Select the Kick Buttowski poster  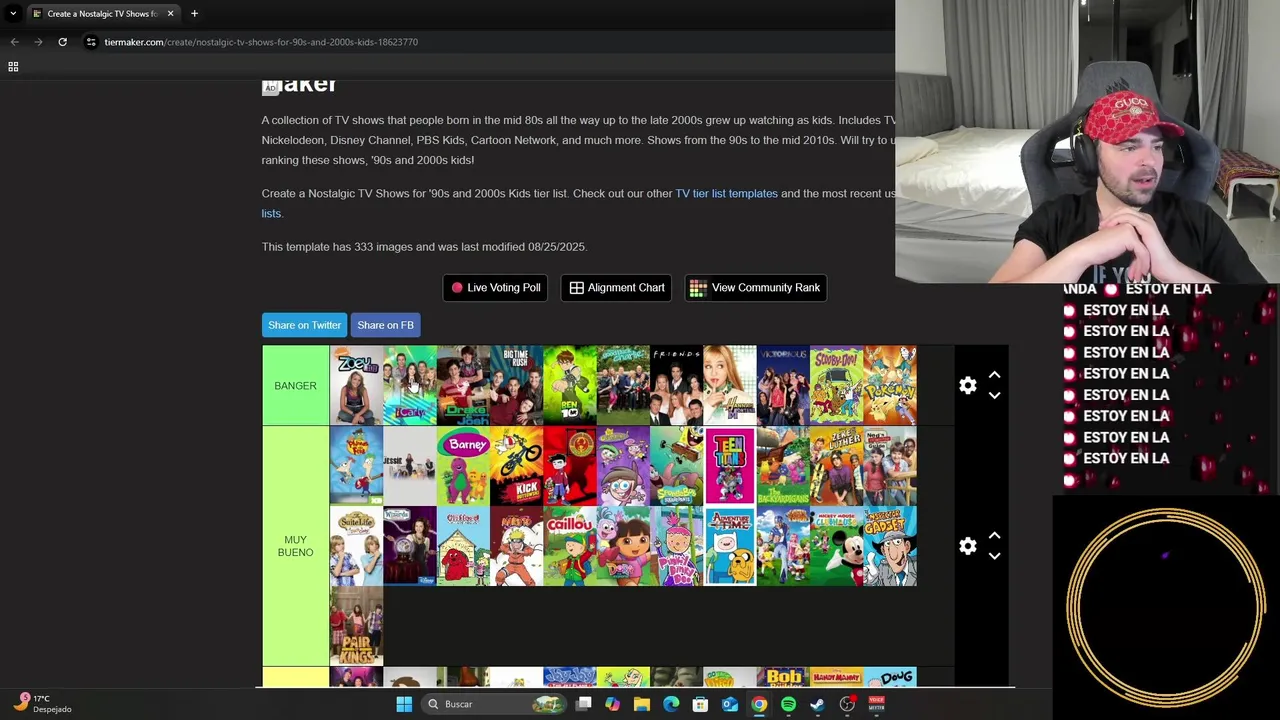pos(516,466)
